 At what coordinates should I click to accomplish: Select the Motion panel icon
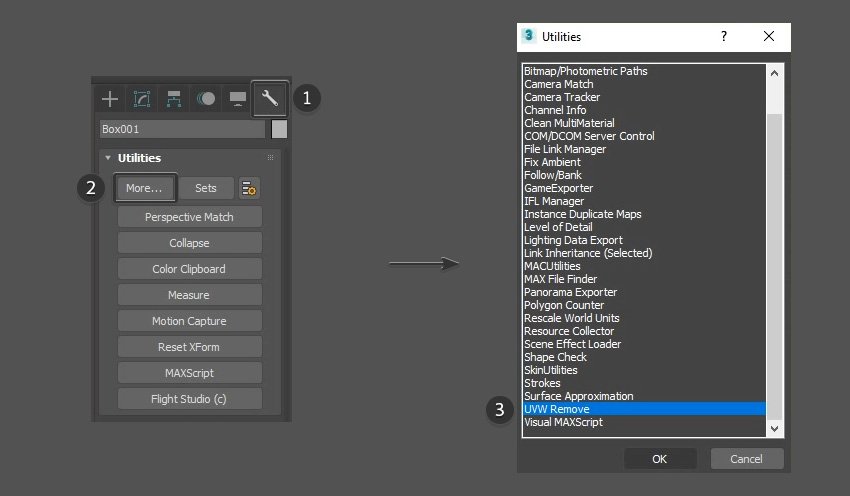coord(206,98)
